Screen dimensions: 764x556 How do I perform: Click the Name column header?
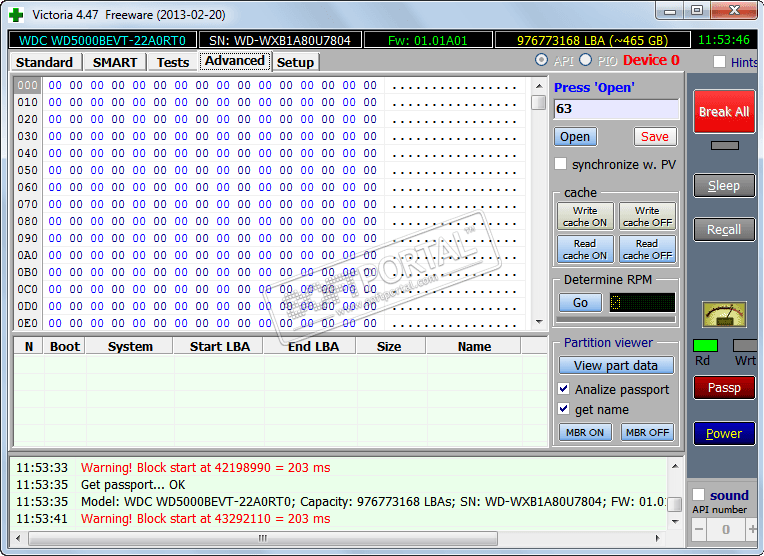pyautogui.click(x=474, y=346)
